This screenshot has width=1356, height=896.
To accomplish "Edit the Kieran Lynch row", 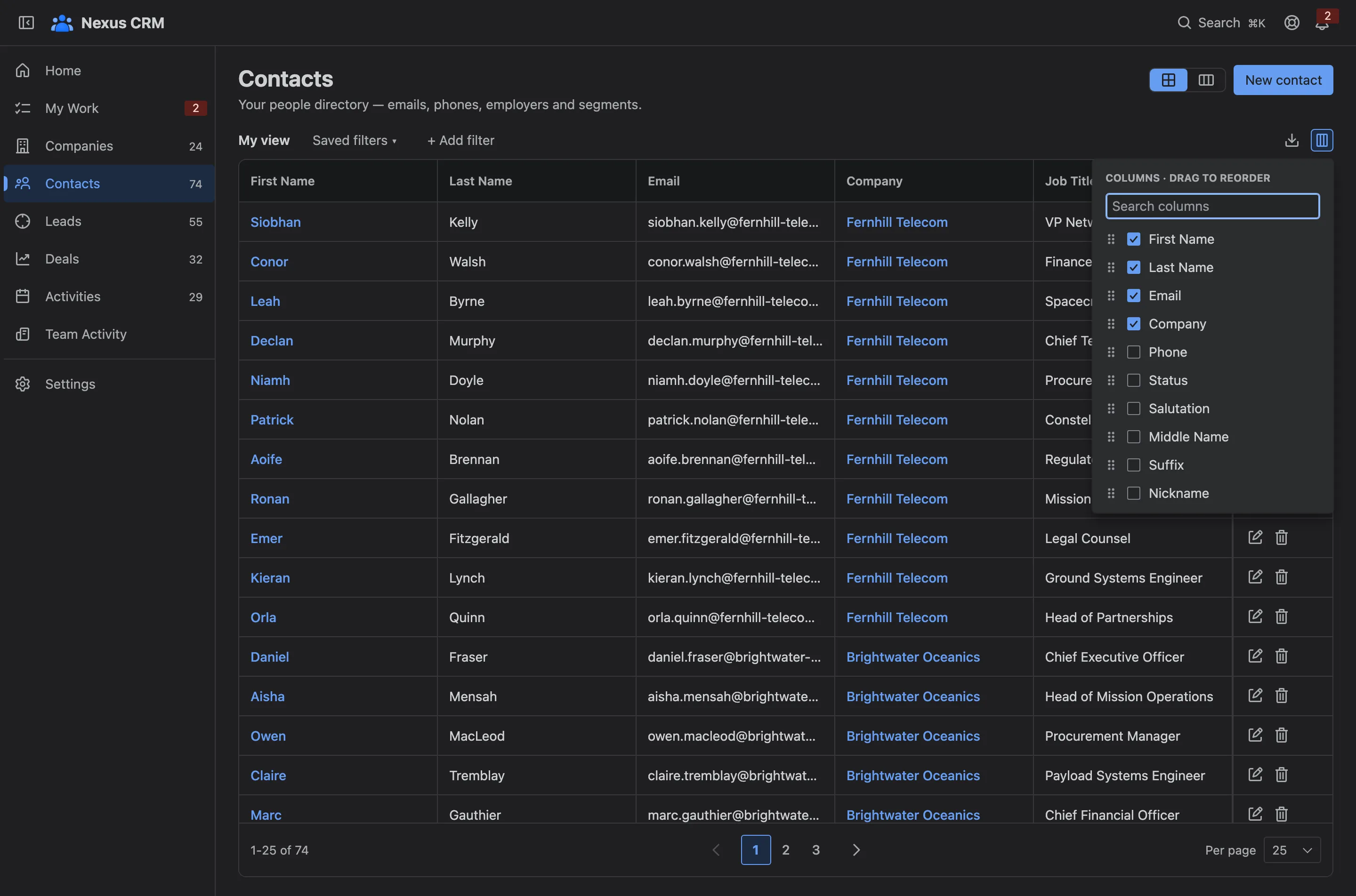I will click(1255, 576).
